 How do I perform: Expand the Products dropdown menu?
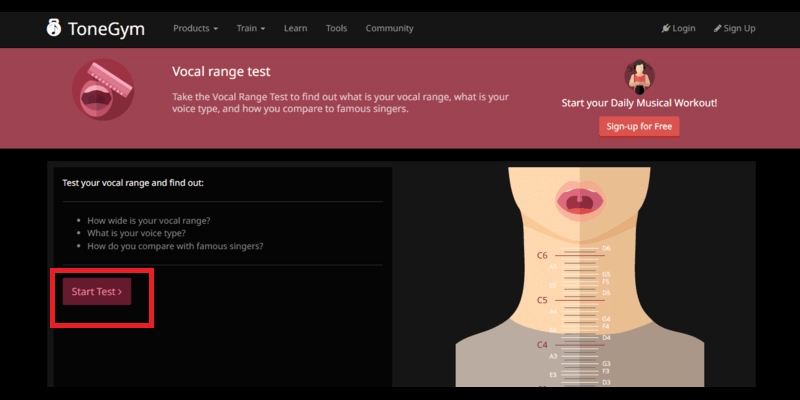pyautogui.click(x=195, y=28)
